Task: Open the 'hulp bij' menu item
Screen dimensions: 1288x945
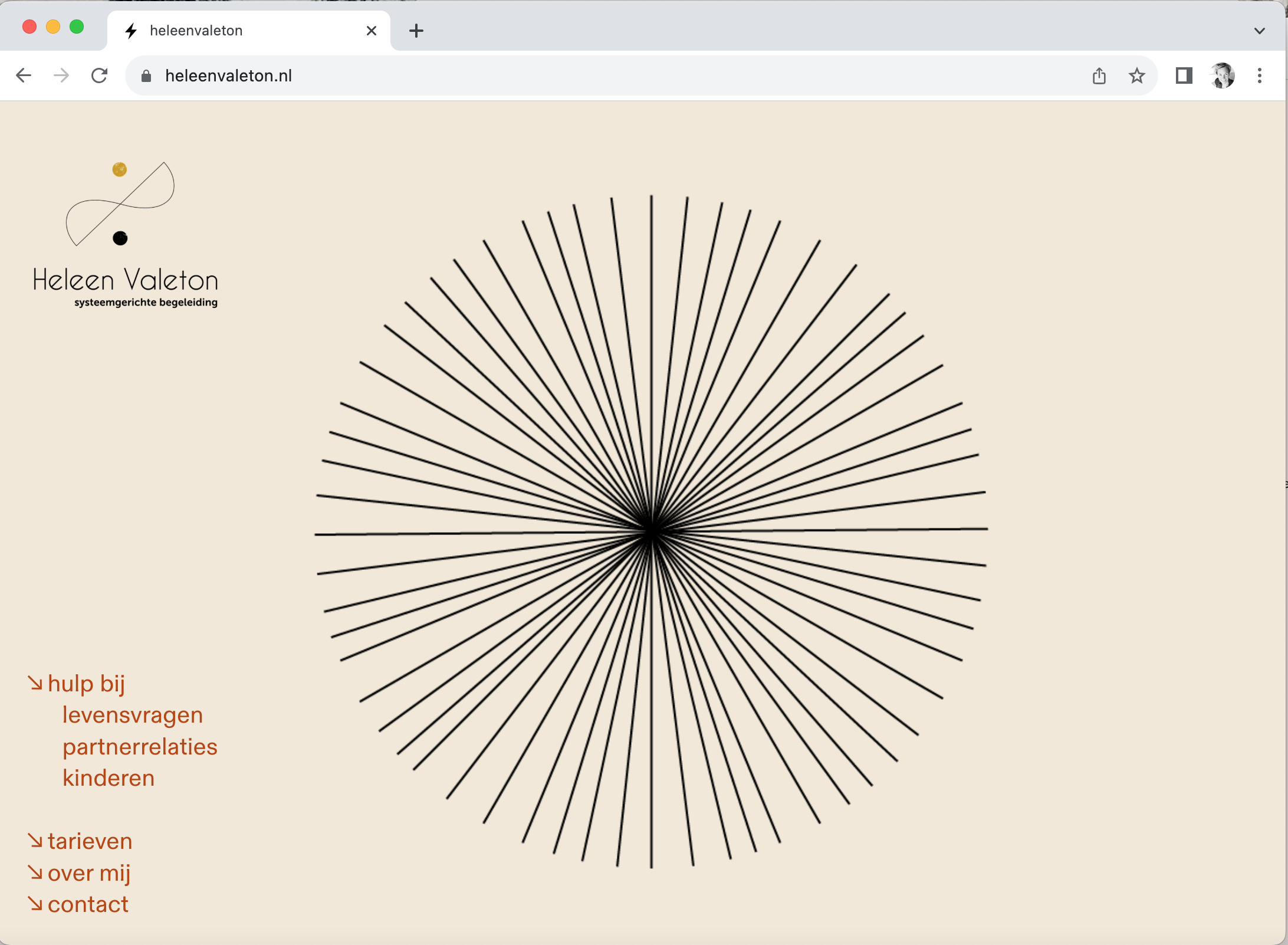Action: [x=86, y=683]
